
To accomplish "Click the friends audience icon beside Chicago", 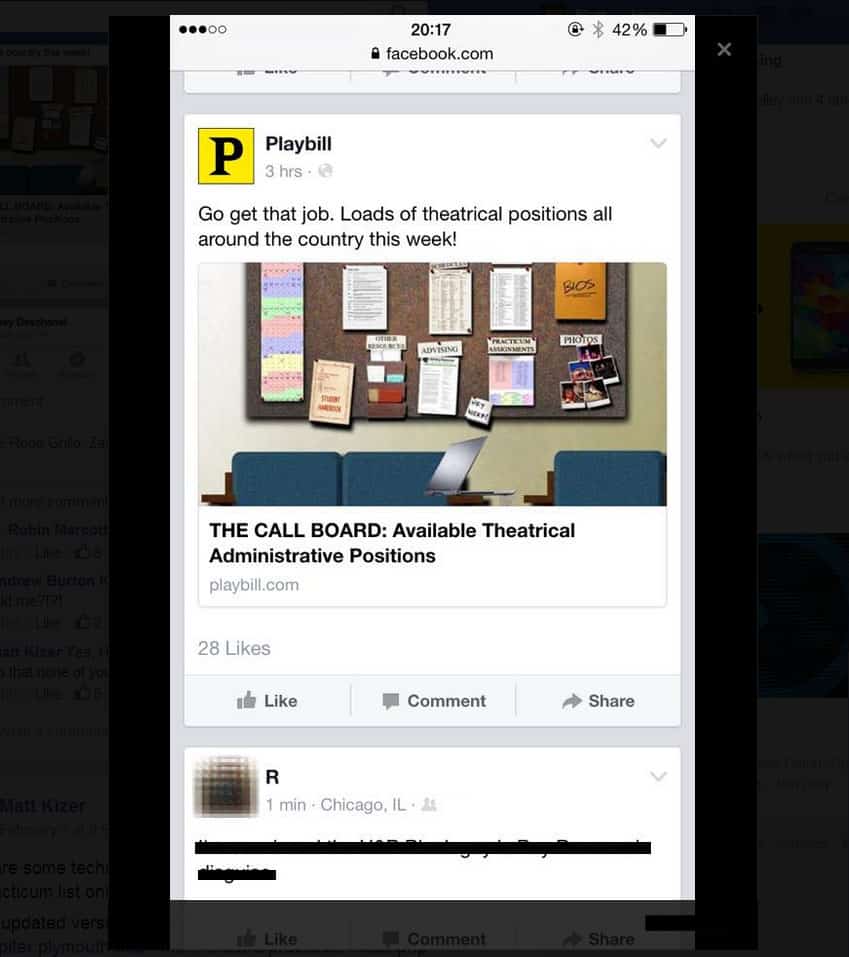I will coord(429,804).
